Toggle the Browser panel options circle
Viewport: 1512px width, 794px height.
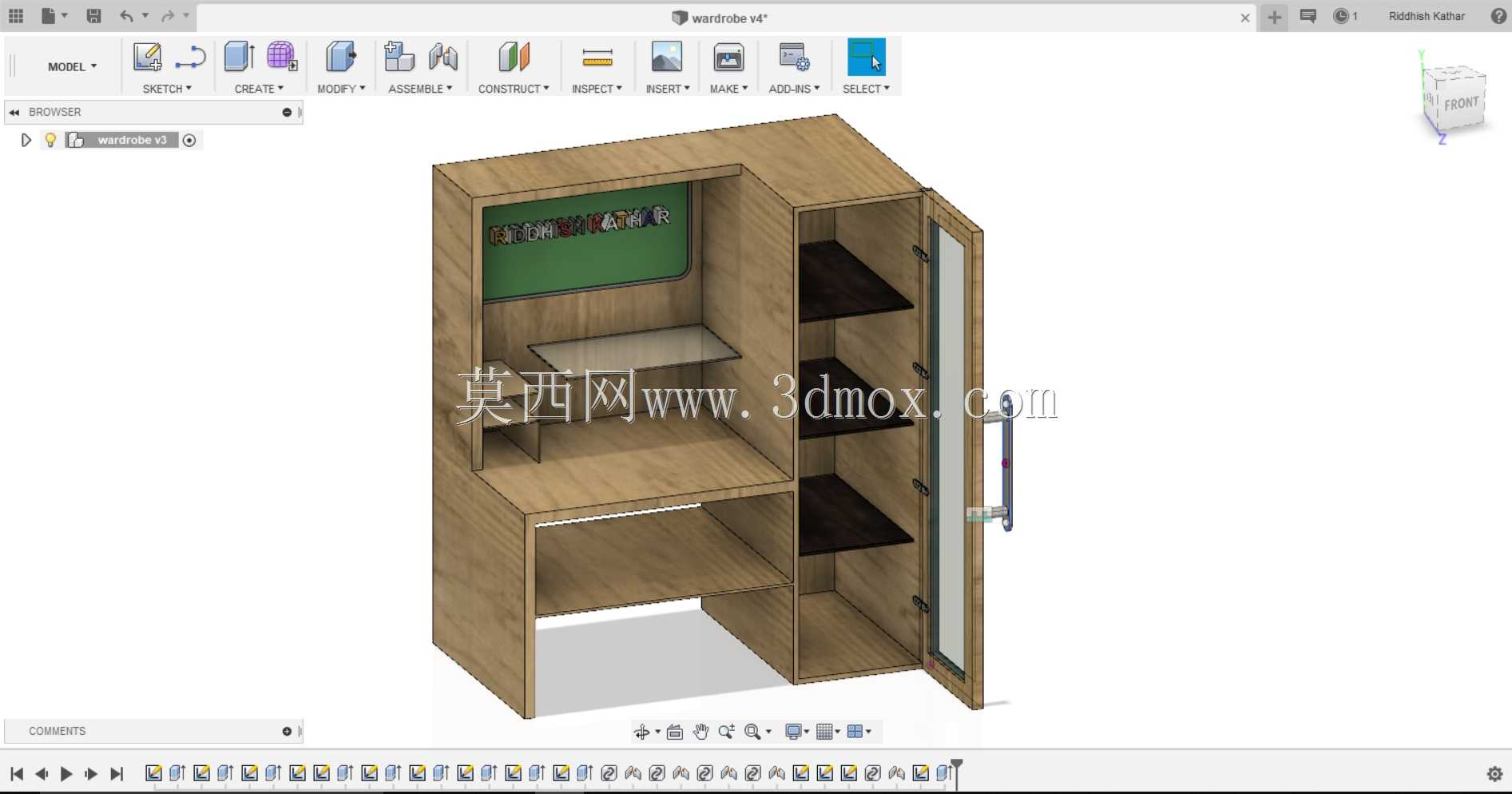click(287, 112)
